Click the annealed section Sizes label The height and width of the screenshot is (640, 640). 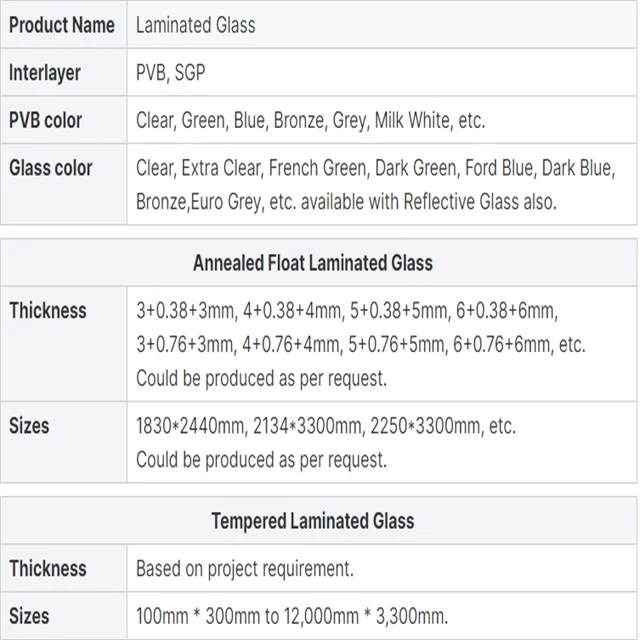pyautogui.click(x=29, y=425)
